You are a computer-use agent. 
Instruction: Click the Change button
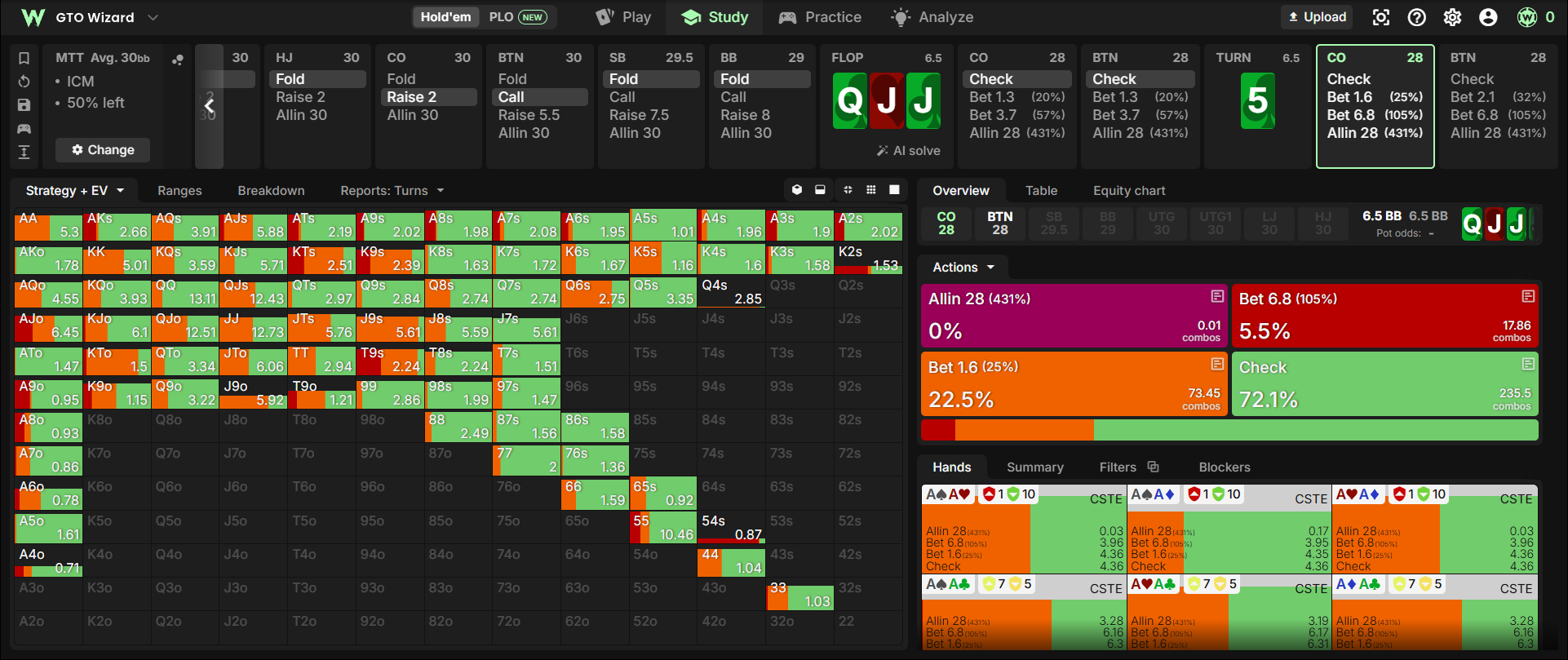pos(103,150)
